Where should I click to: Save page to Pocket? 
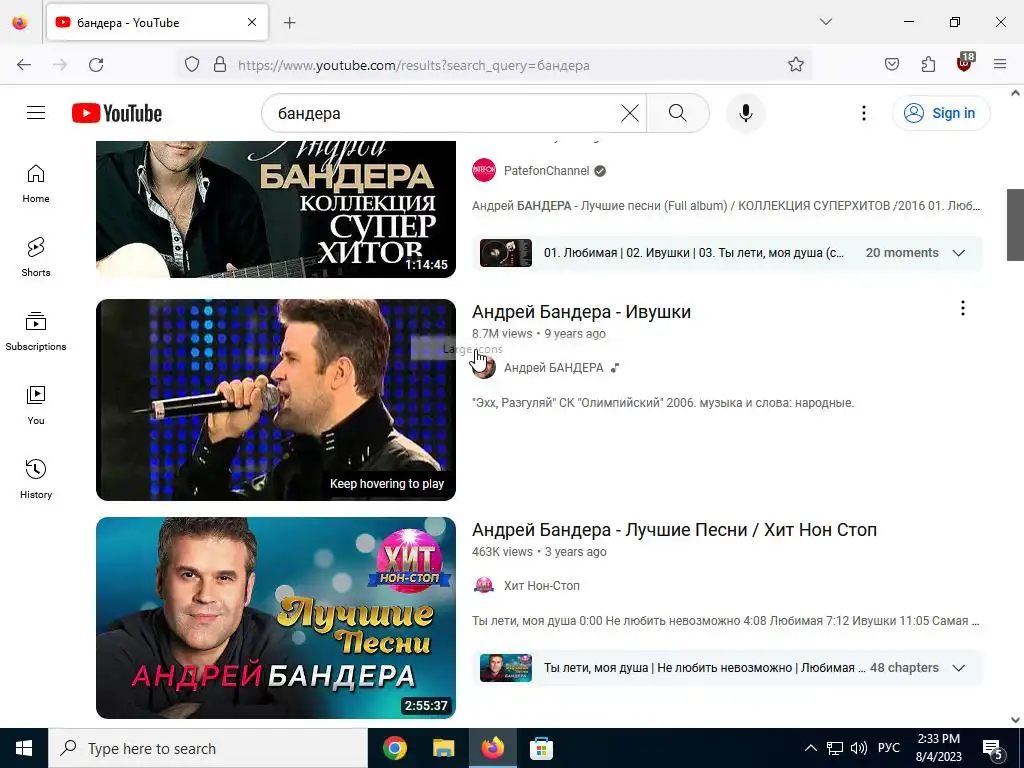pyautogui.click(x=891, y=65)
